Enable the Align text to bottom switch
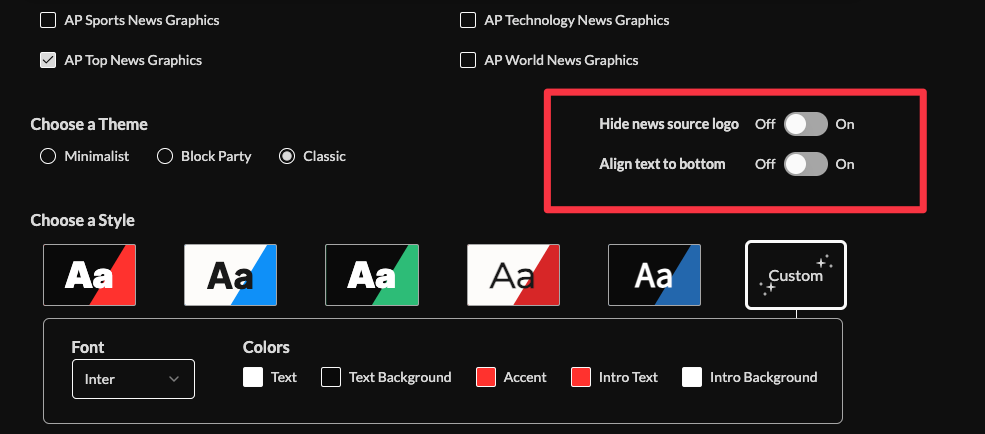The height and width of the screenshot is (434, 985). click(x=805, y=164)
